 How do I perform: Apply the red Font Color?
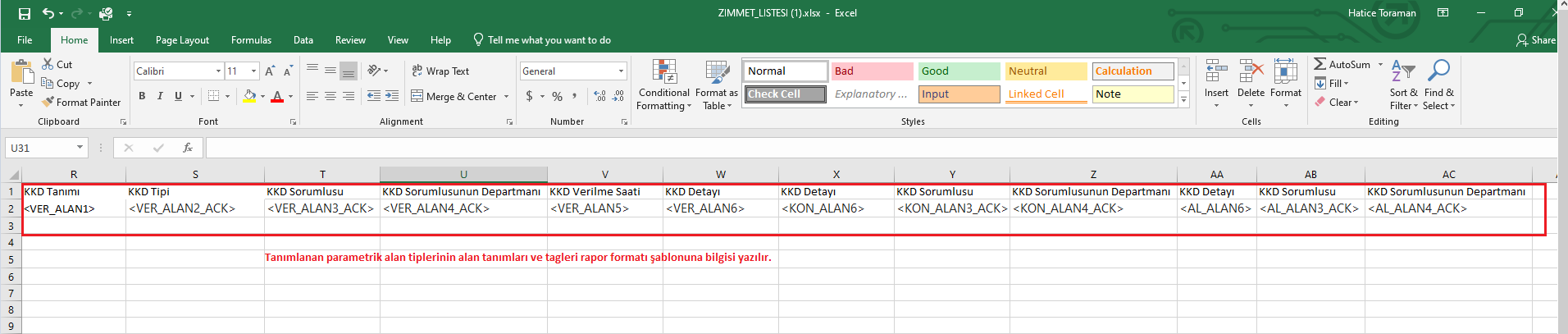coord(277,96)
